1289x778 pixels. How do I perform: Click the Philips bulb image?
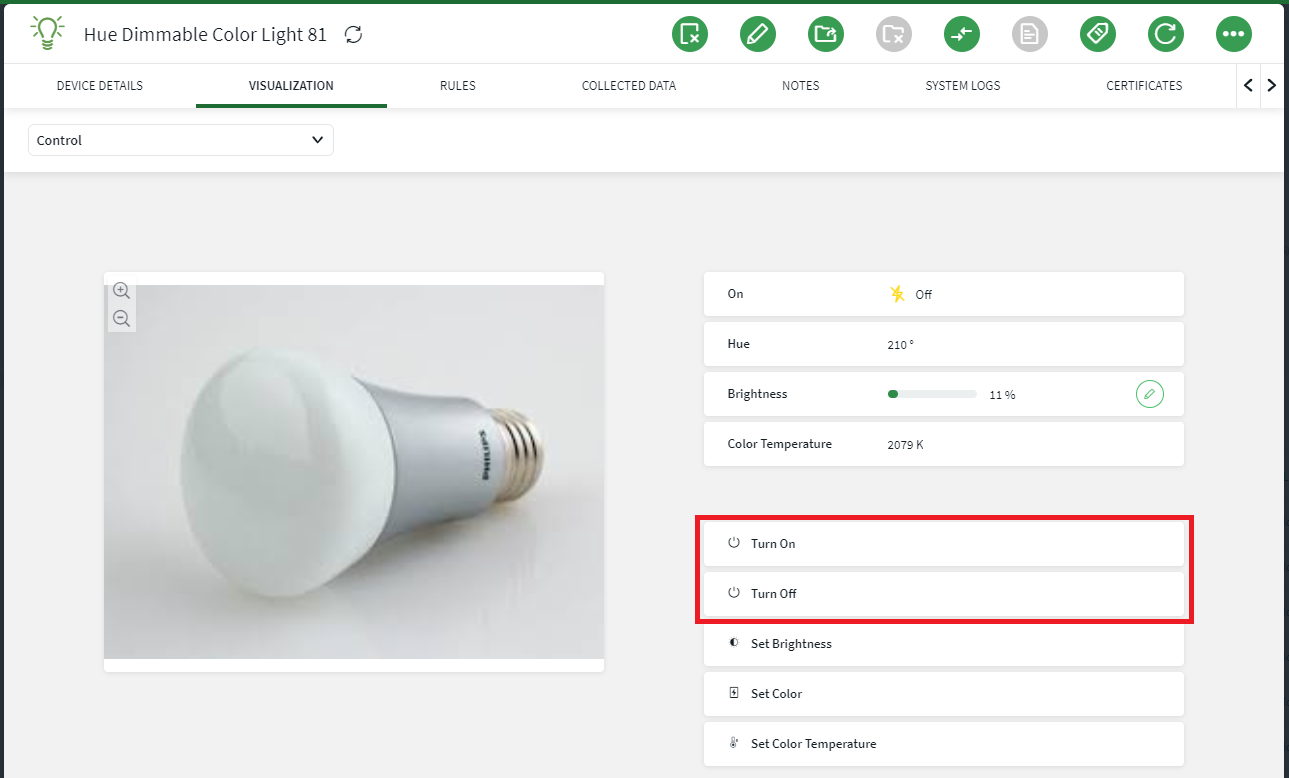point(354,472)
